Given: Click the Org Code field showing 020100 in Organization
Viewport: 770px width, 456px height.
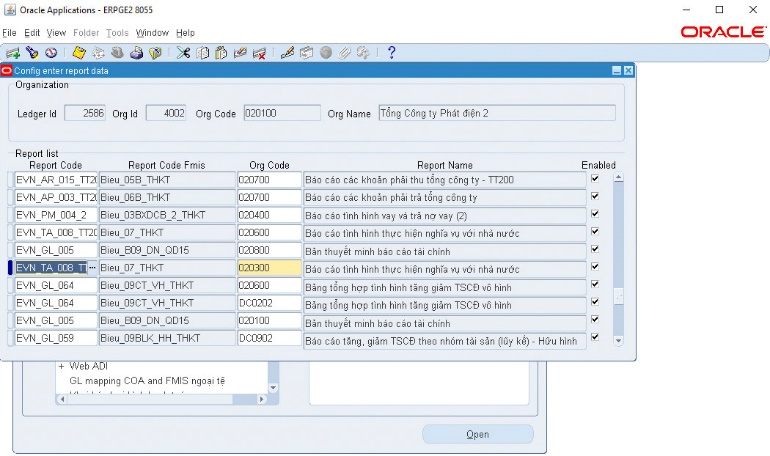Looking at the screenshot, I should pos(282,113).
